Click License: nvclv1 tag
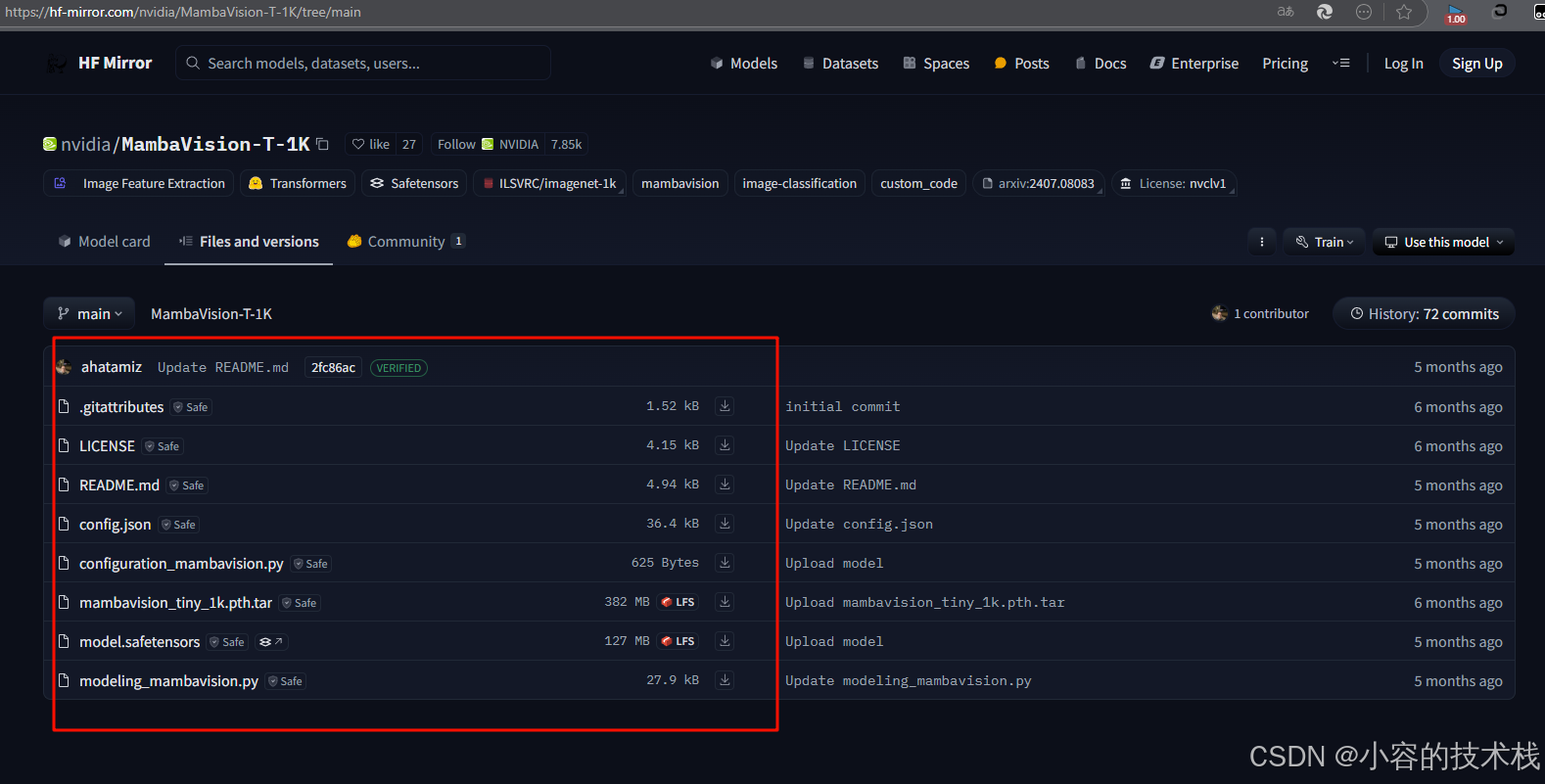 coord(1174,183)
